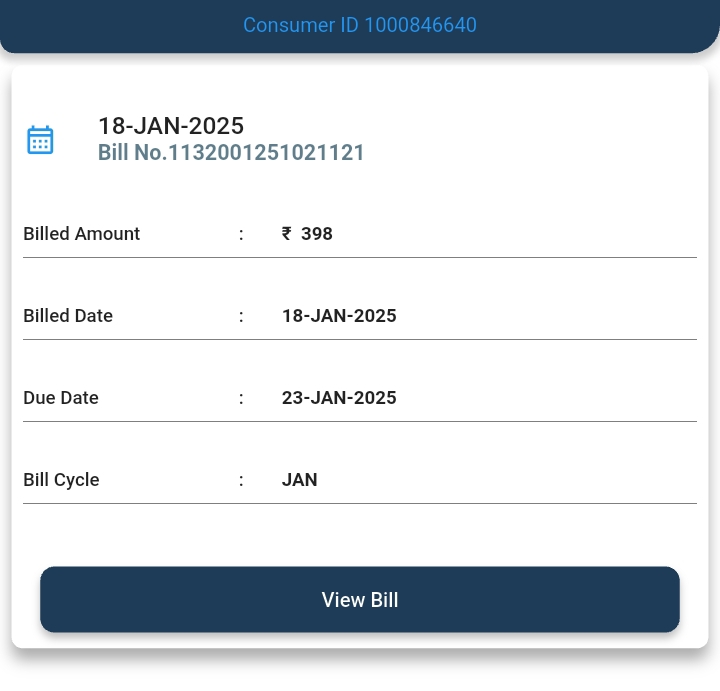Click the calendar icon beside the bill date
720x691 pixels.
coord(40,140)
